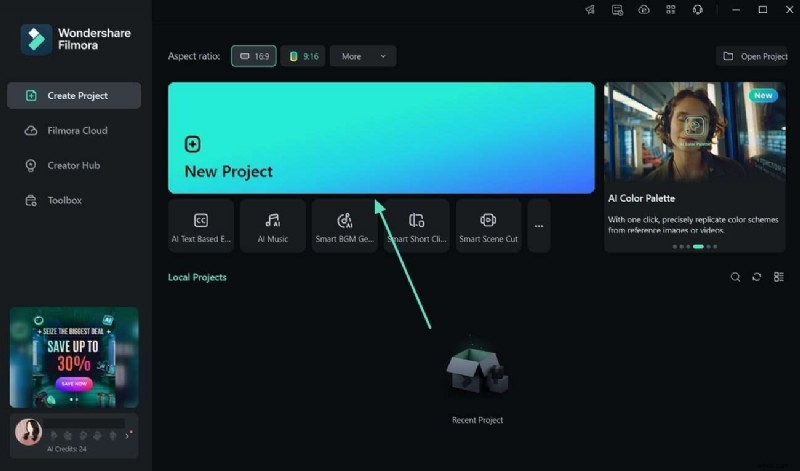Start a New Project
Screen dimensions: 800x471
[381, 138]
